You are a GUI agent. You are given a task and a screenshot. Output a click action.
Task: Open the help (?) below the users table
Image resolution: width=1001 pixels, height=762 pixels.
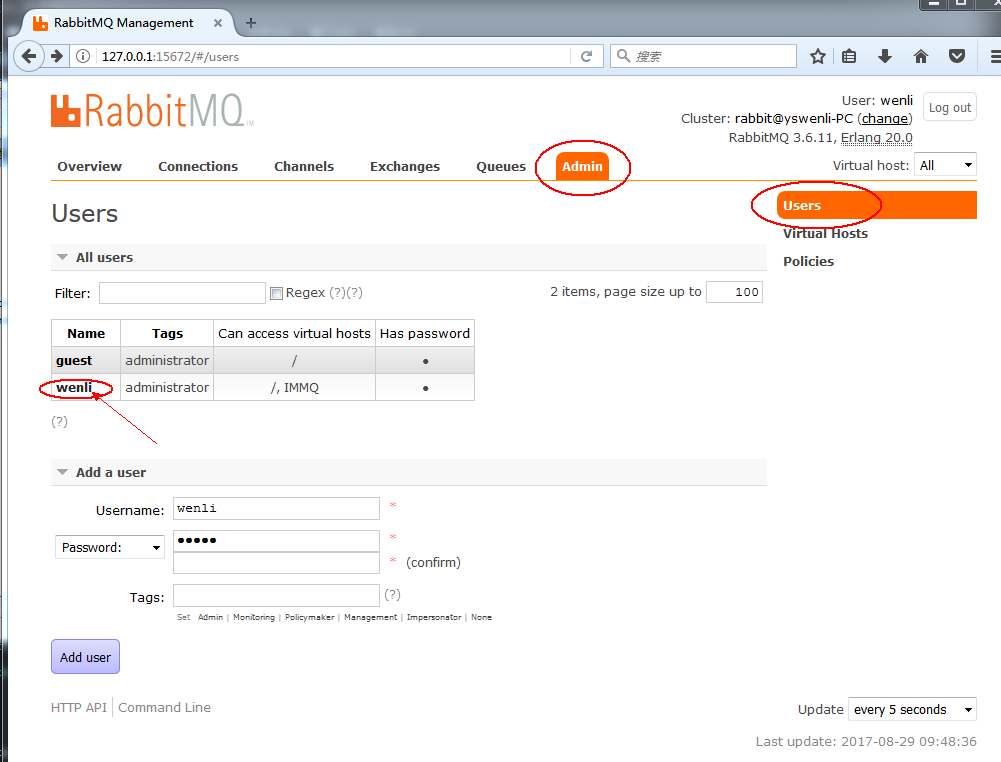[x=59, y=421]
